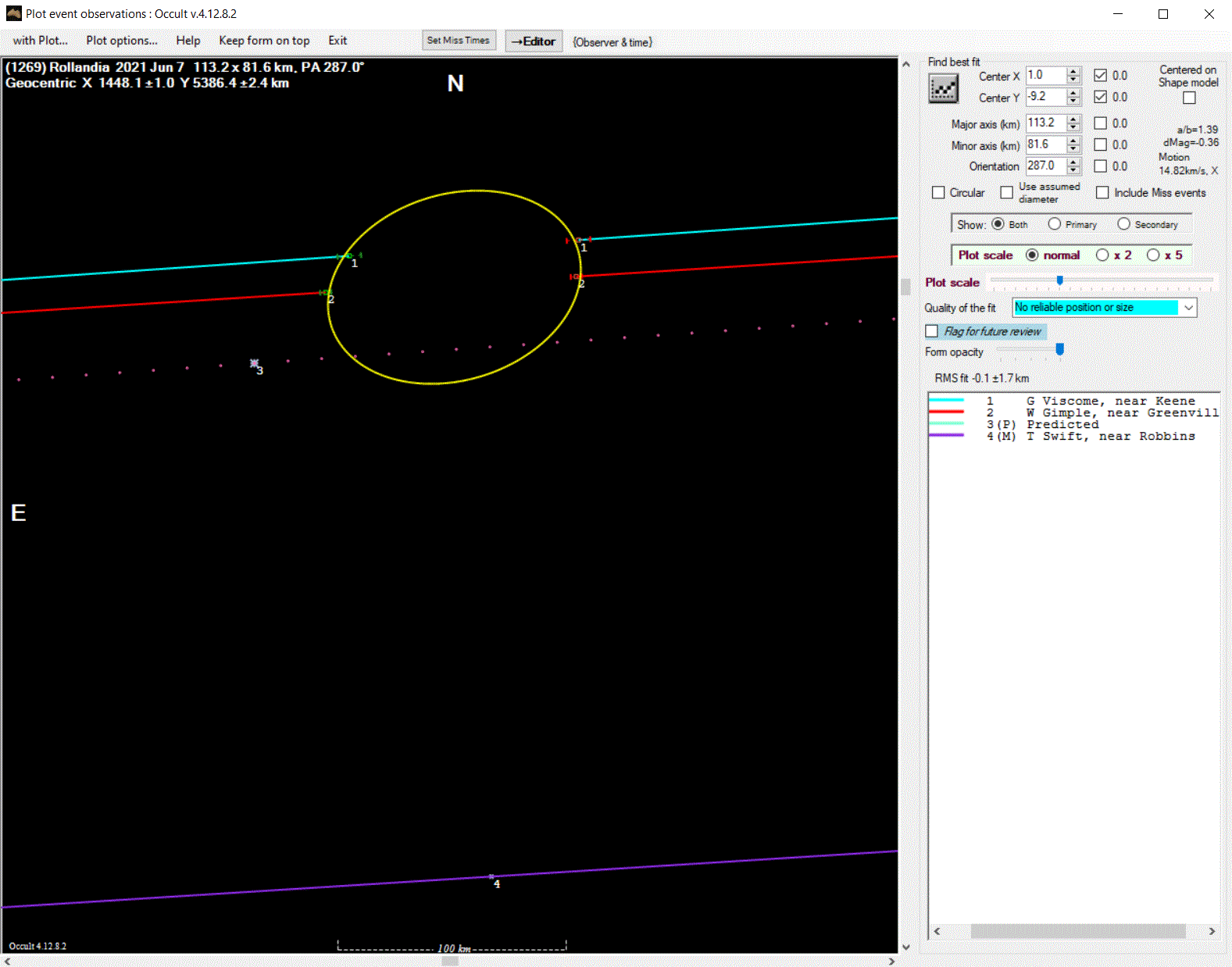Screen dimensions: 1232x967
Task: Open the with Plot... menu
Action: 40,41
